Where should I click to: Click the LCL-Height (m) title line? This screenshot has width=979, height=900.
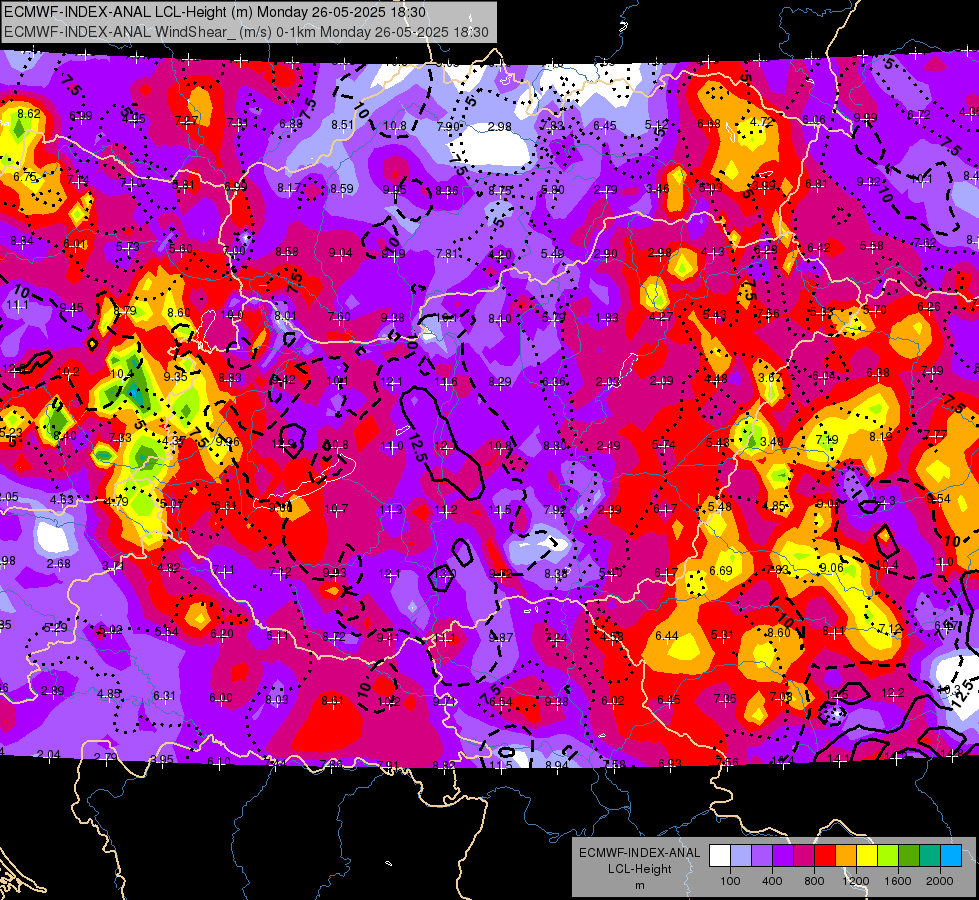click(215, 12)
